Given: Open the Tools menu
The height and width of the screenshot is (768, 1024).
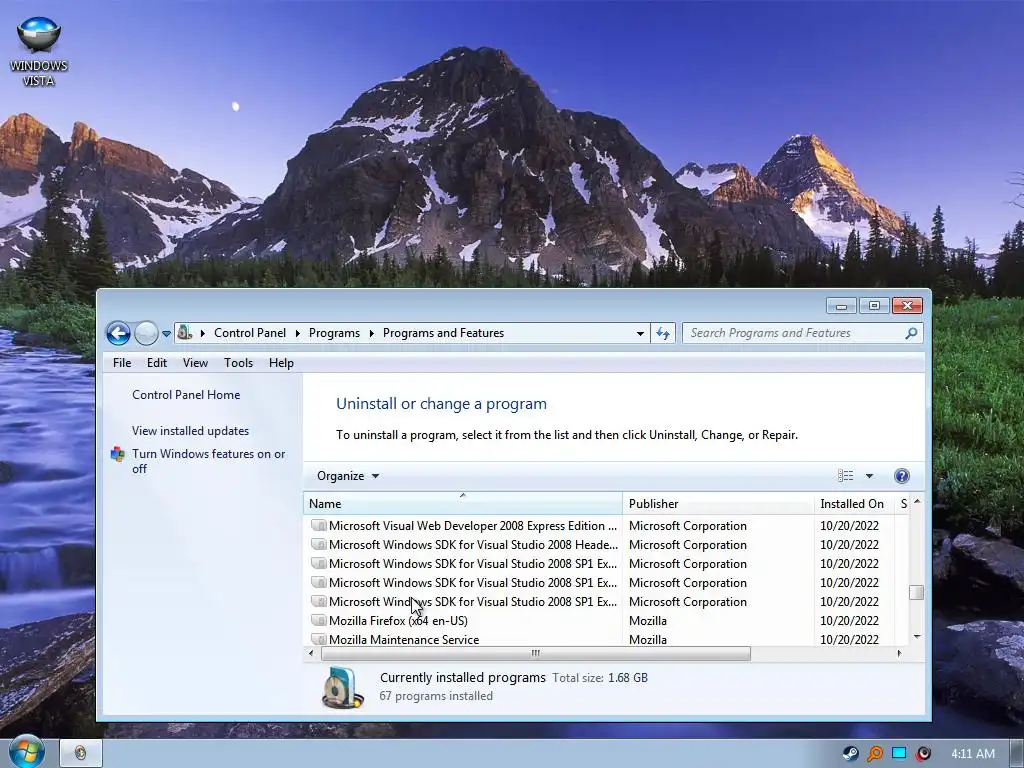Looking at the screenshot, I should click(x=238, y=363).
